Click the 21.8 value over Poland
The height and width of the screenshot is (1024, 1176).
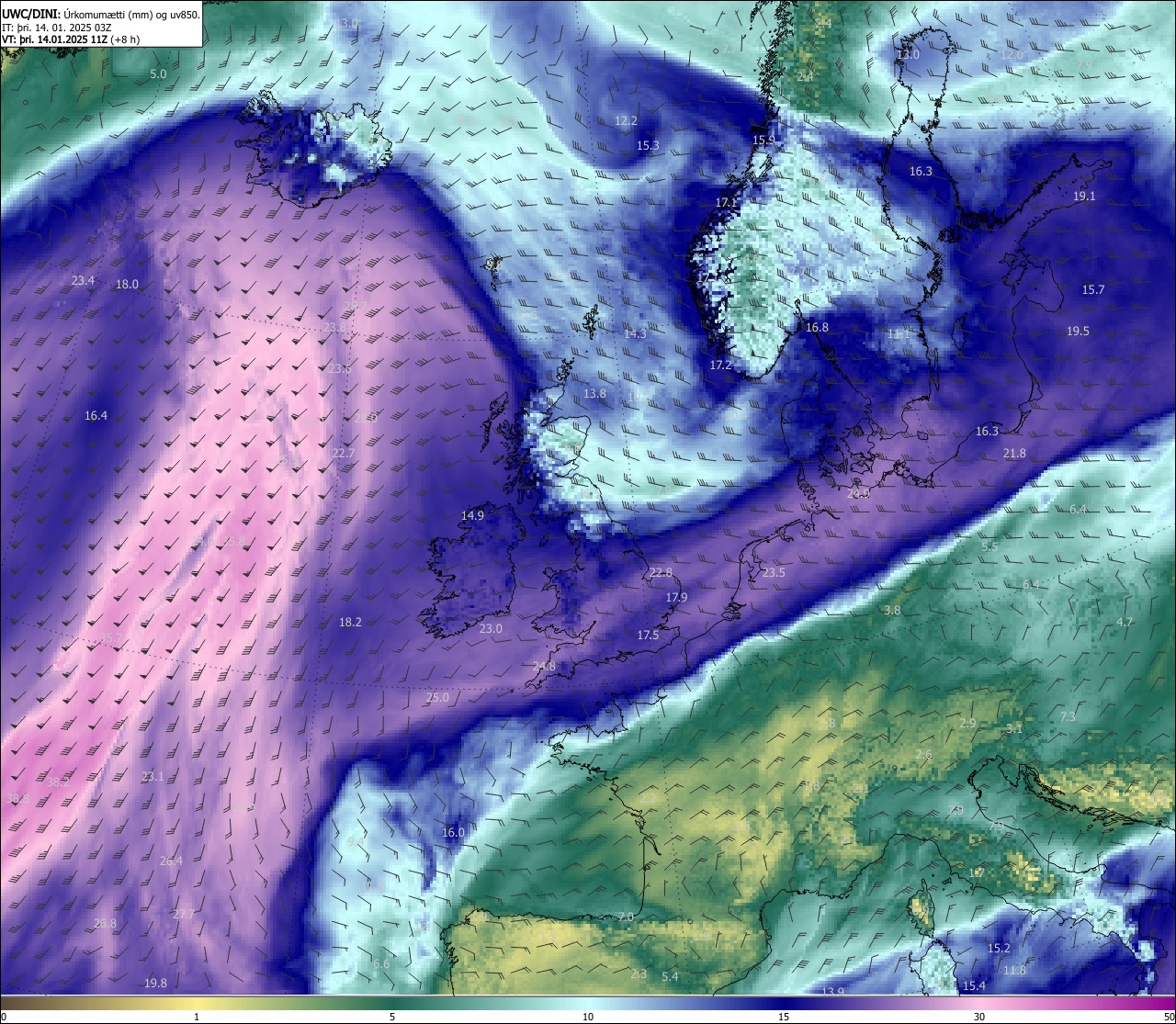click(x=1014, y=453)
